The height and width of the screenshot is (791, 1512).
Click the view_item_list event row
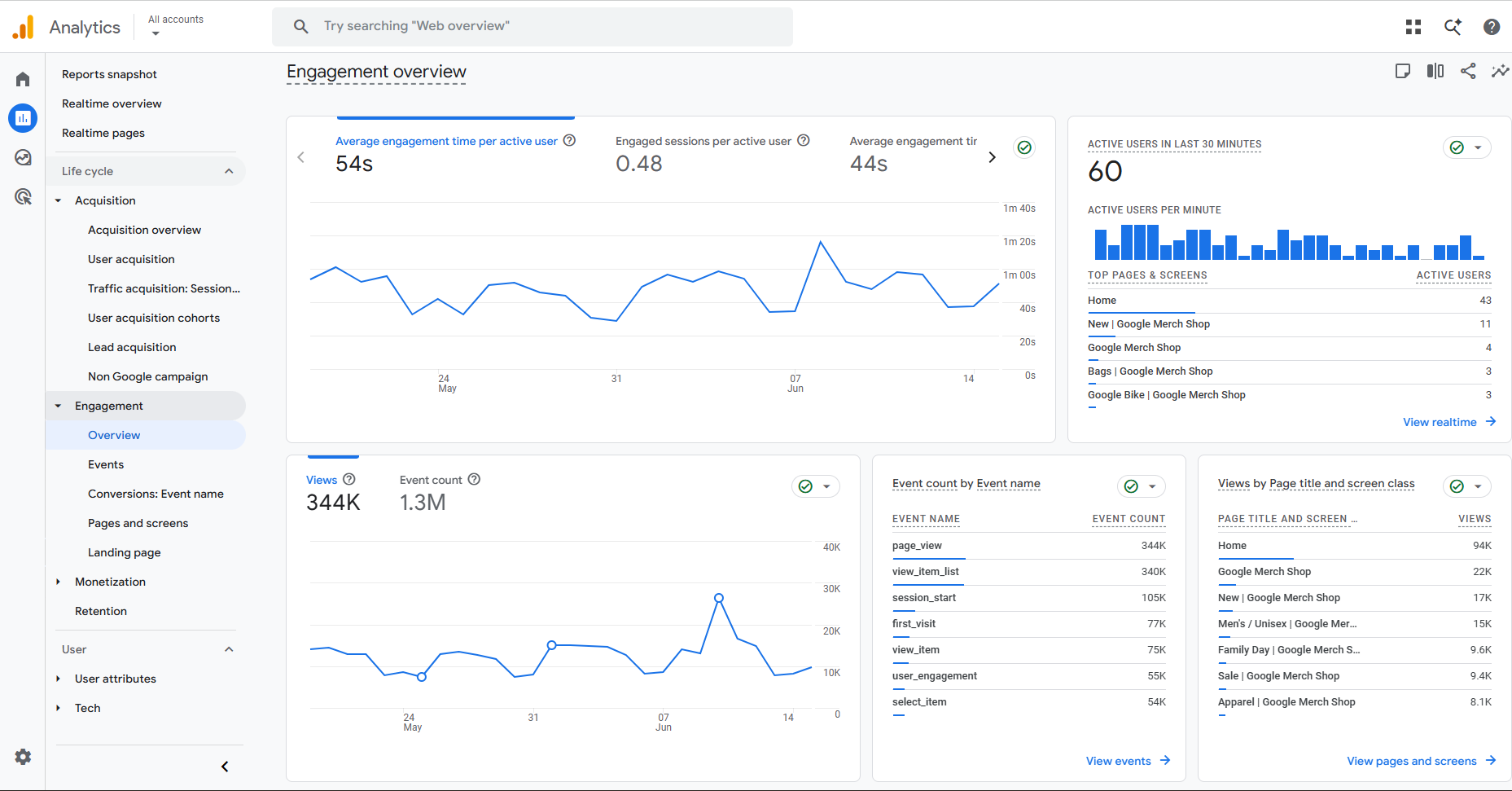pyautogui.click(x=1028, y=572)
